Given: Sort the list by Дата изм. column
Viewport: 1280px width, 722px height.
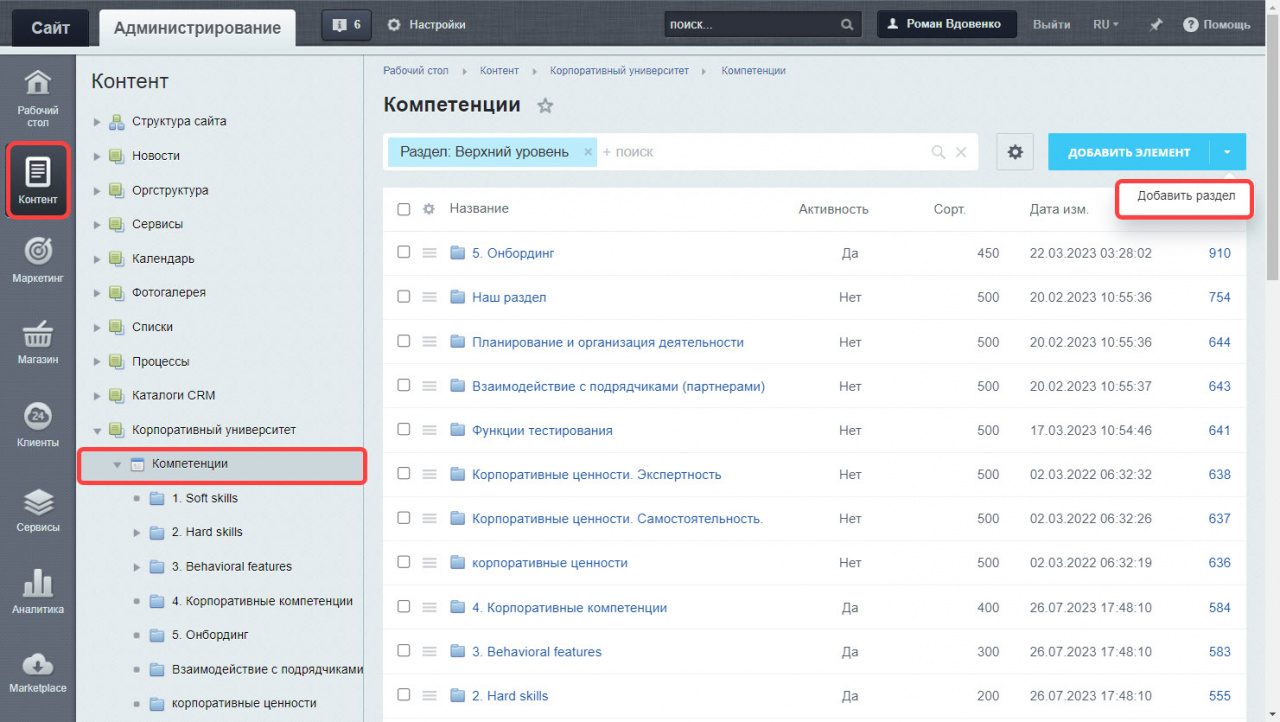Looking at the screenshot, I should point(1059,209).
